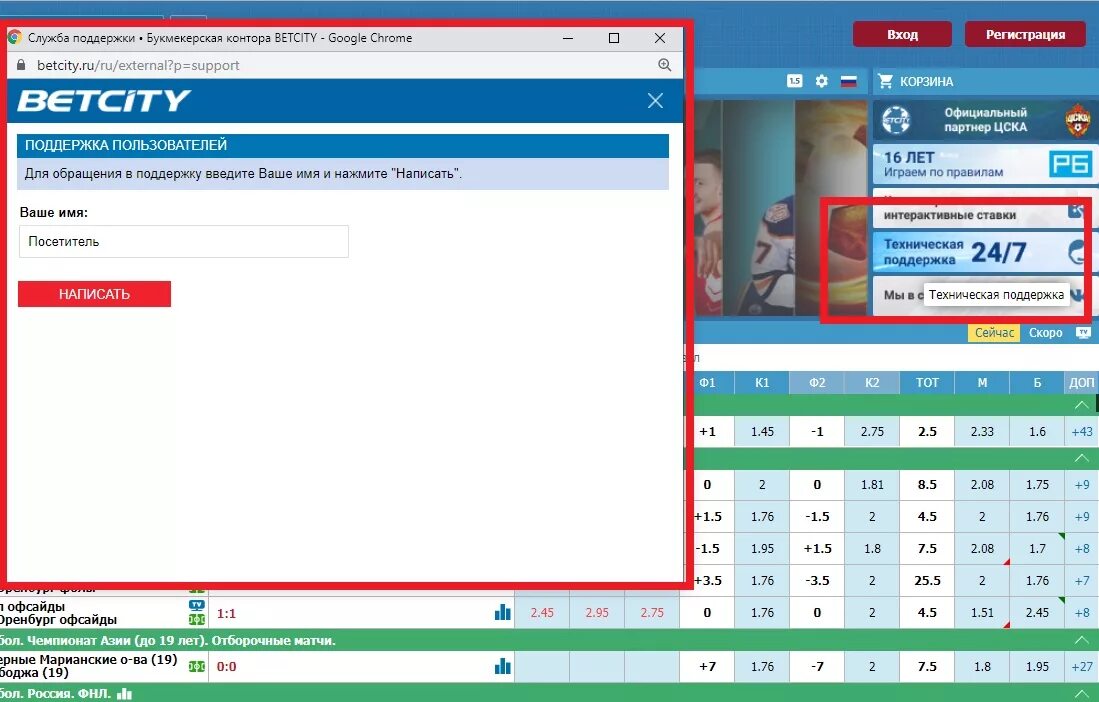1099x702 pixels.
Task: Expand additional bets +27
Action: click(1081, 667)
